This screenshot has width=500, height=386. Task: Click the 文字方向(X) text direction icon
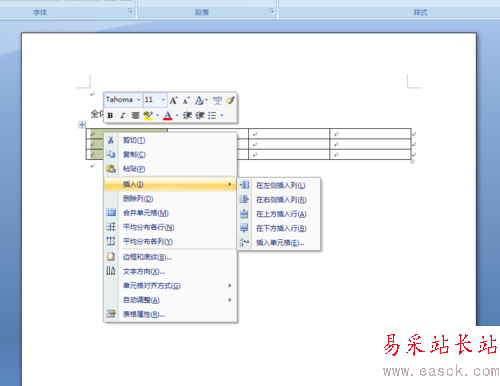point(111,271)
